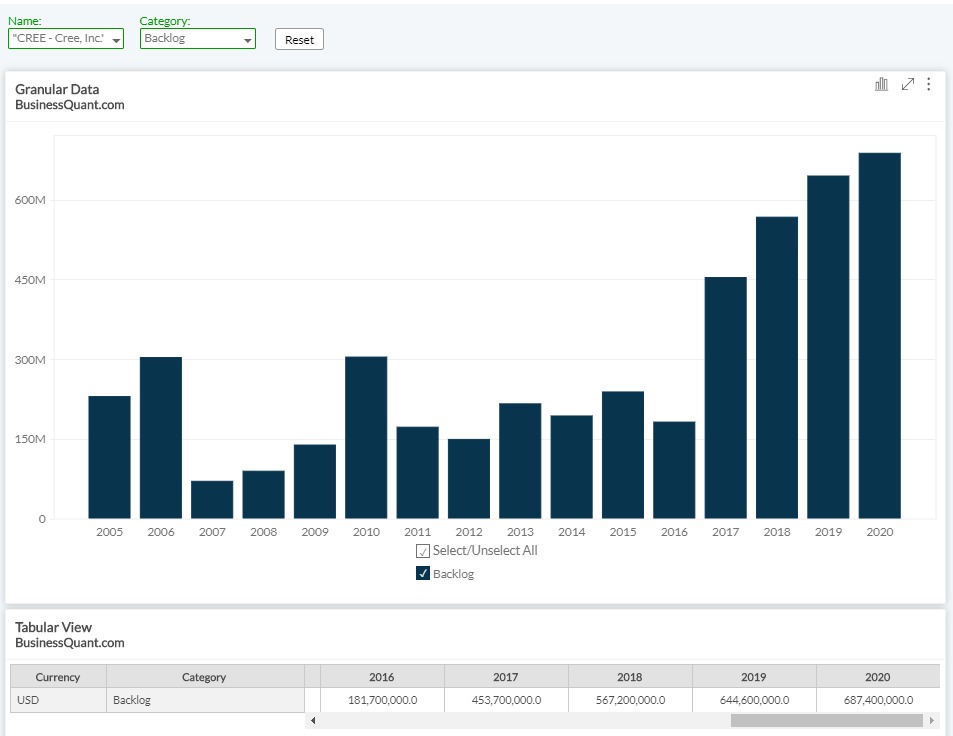Click the 450M y-axis label
The image size is (953, 736).
tap(30, 280)
